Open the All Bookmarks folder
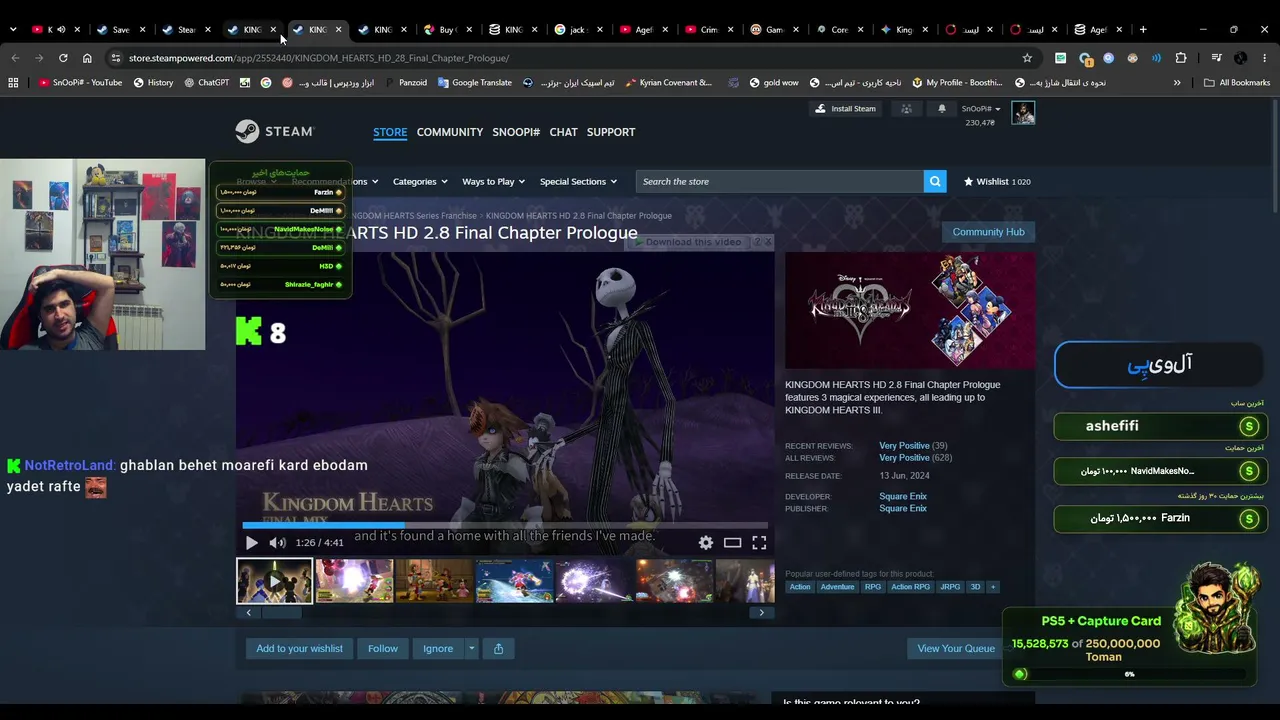Image resolution: width=1280 pixels, height=720 pixels. click(1237, 83)
